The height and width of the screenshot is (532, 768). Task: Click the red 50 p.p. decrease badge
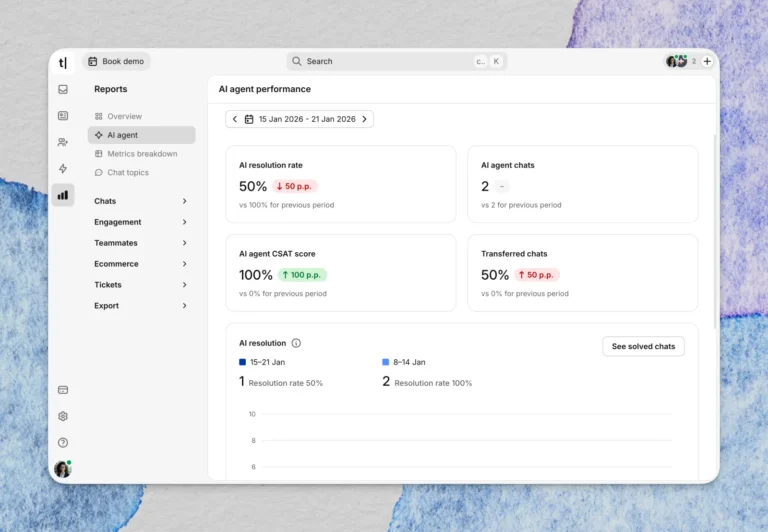294,186
